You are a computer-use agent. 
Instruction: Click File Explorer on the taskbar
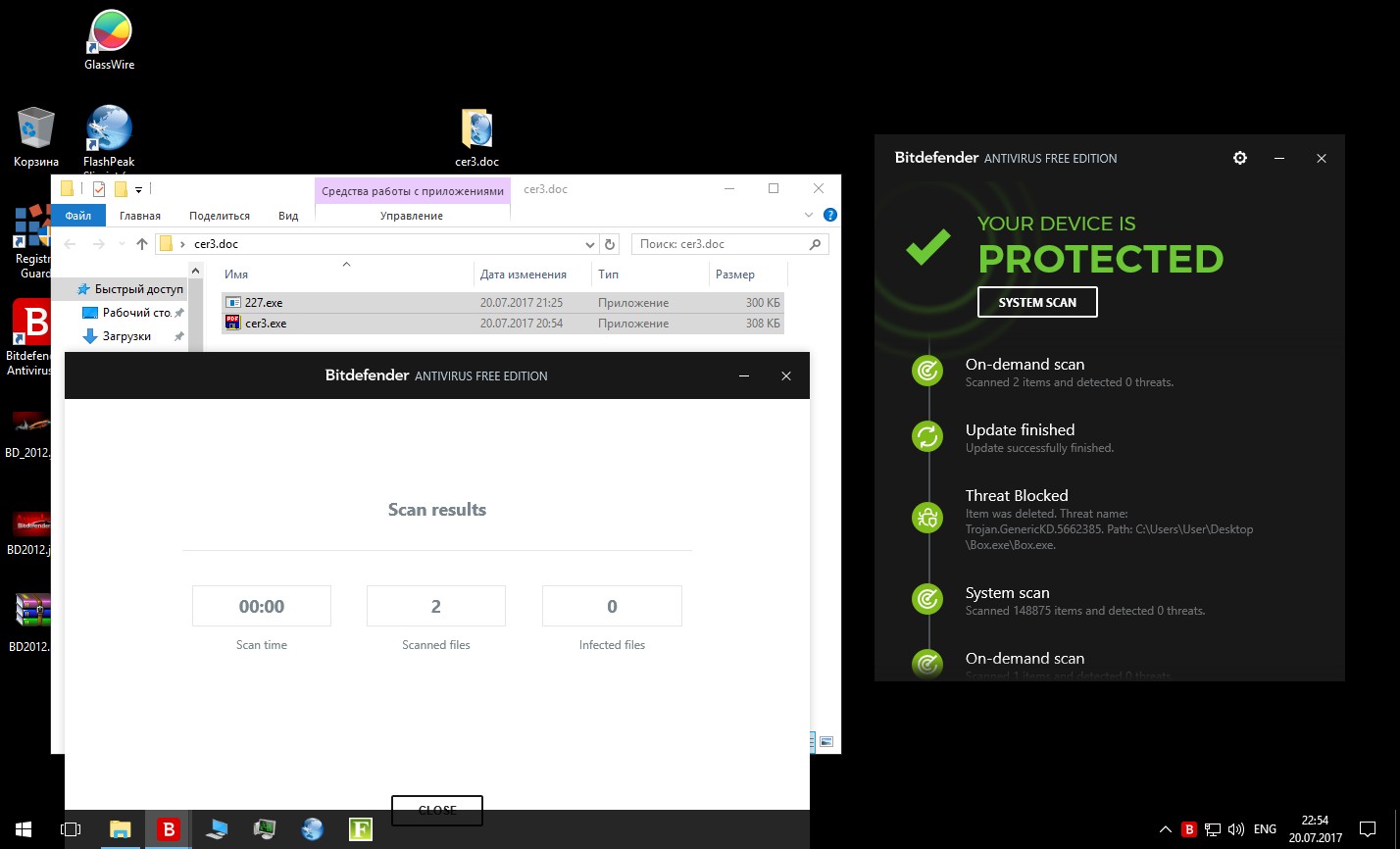(121, 829)
